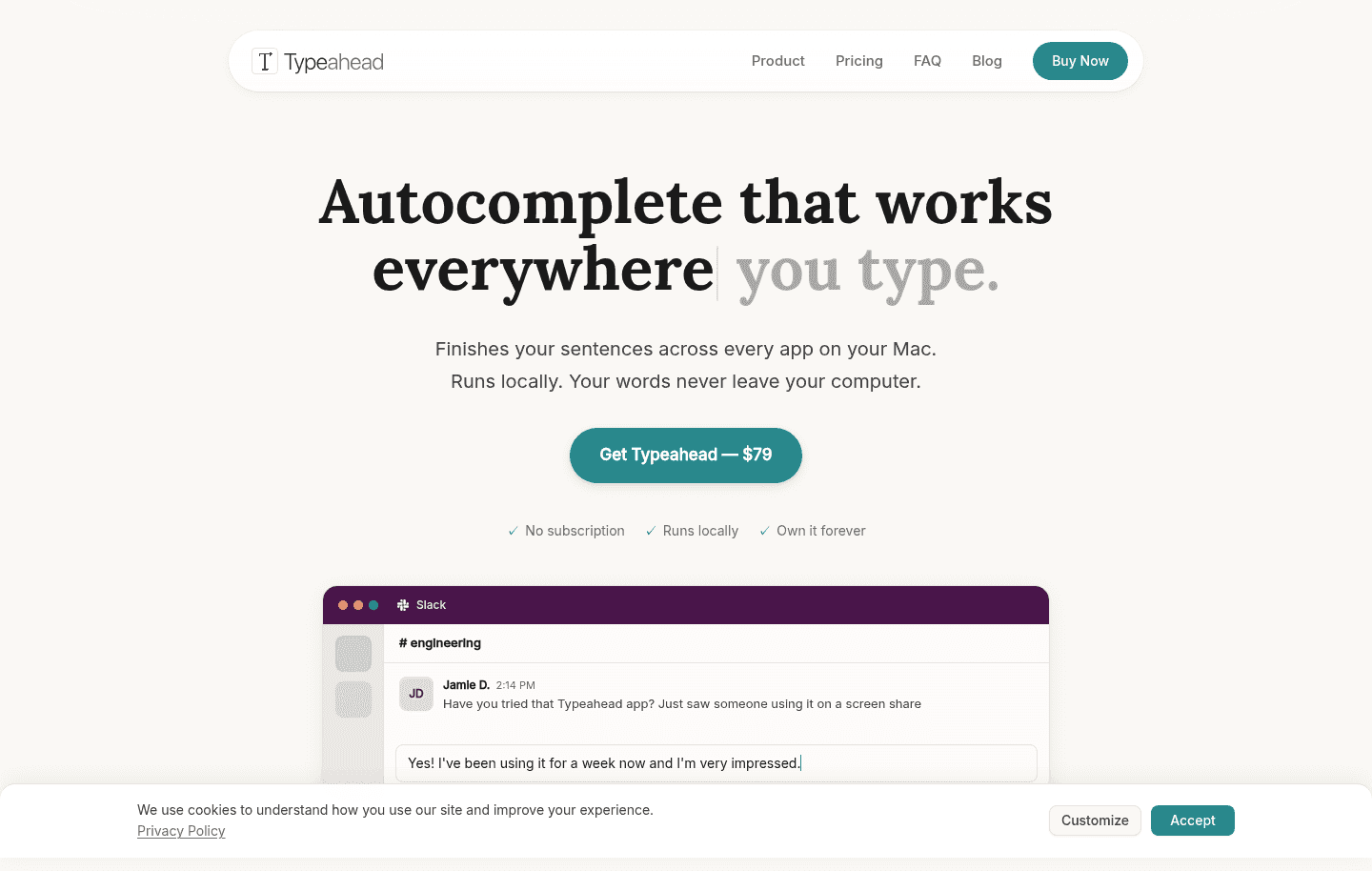This screenshot has width=1372, height=871.
Task: Click Get Typeahead — $79 button
Action: tap(686, 455)
